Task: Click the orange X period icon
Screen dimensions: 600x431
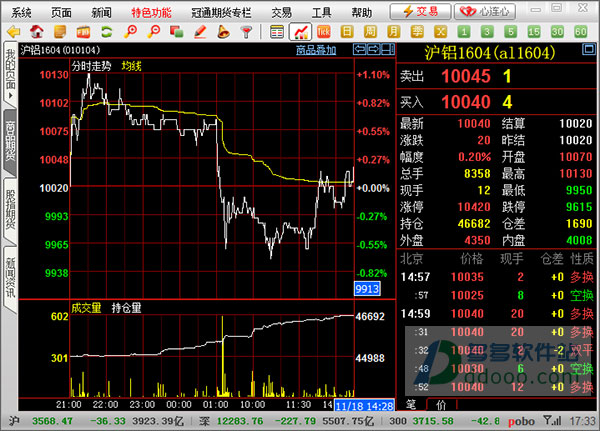Action: click(x=440, y=31)
